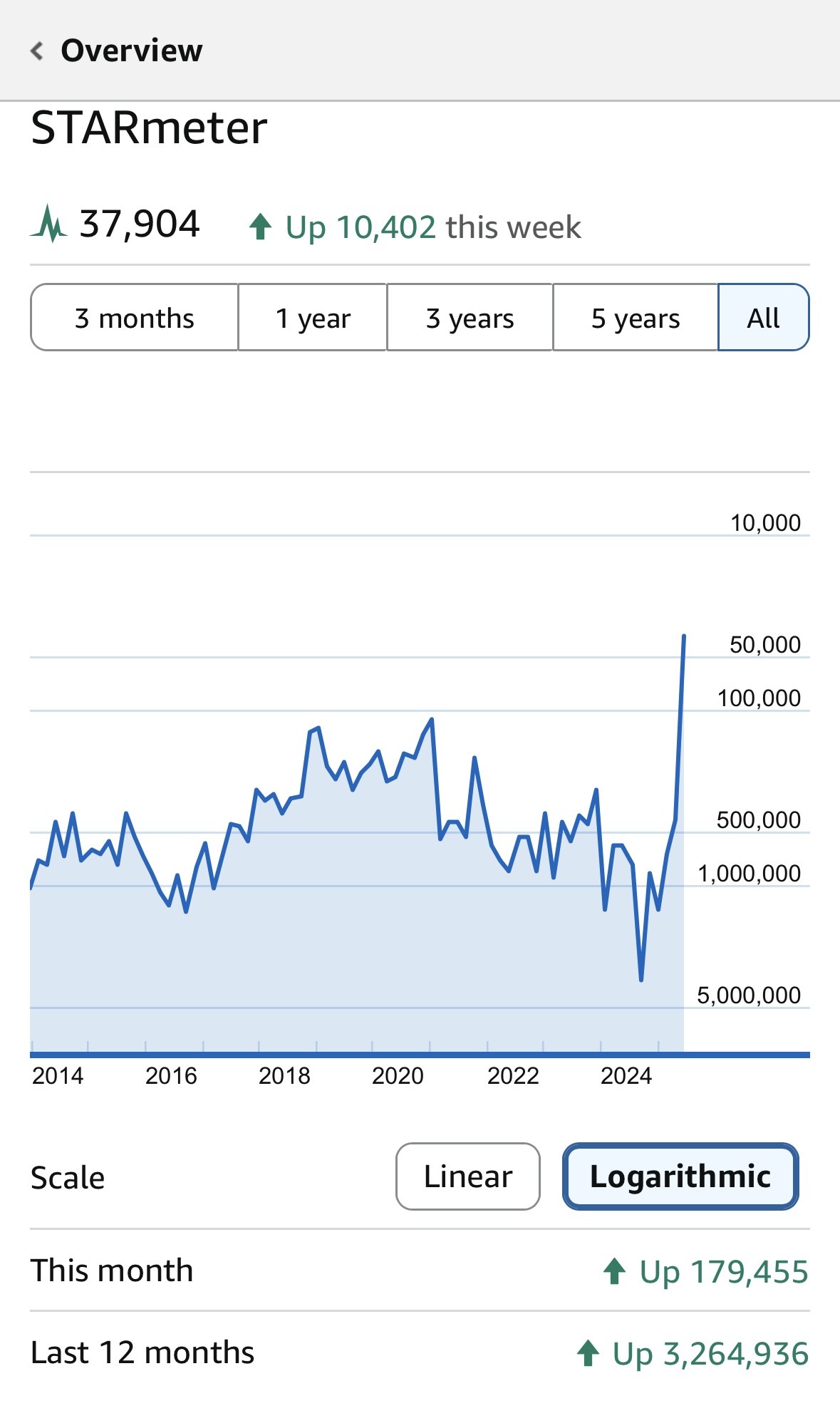Tap the Scale label
This screenshot has width=840, height=1428.
(68, 1178)
